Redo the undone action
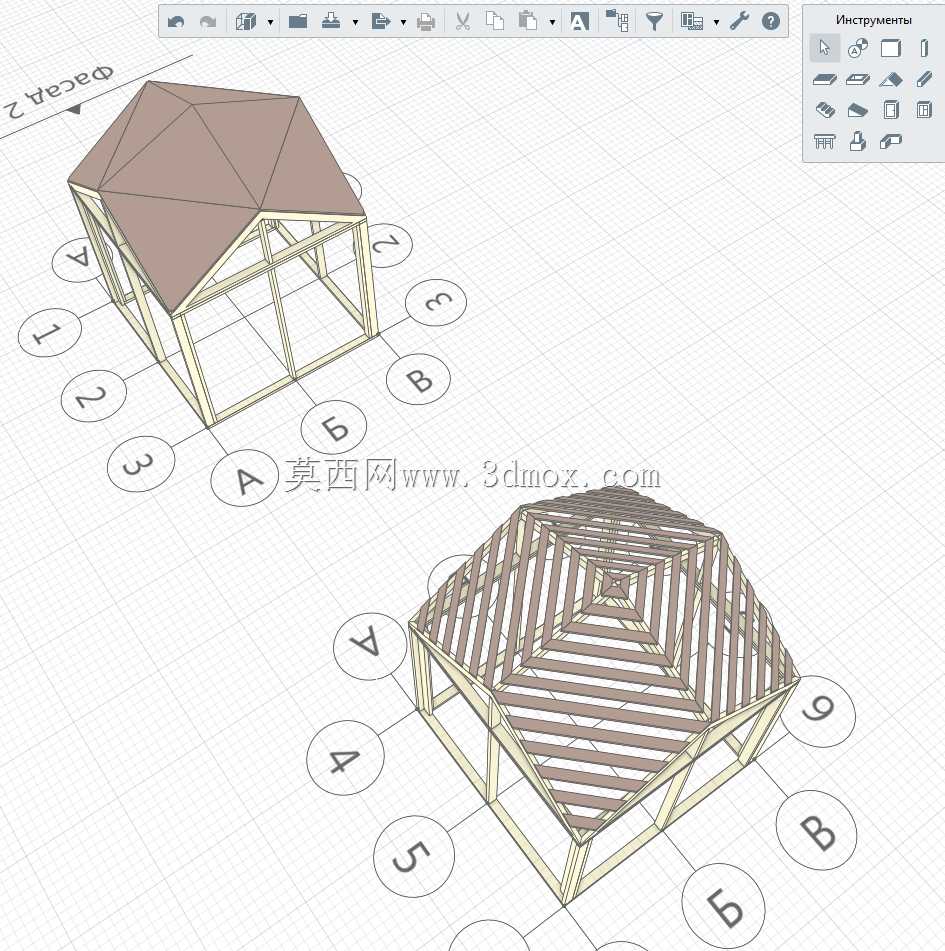 click(x=208, y=22)
